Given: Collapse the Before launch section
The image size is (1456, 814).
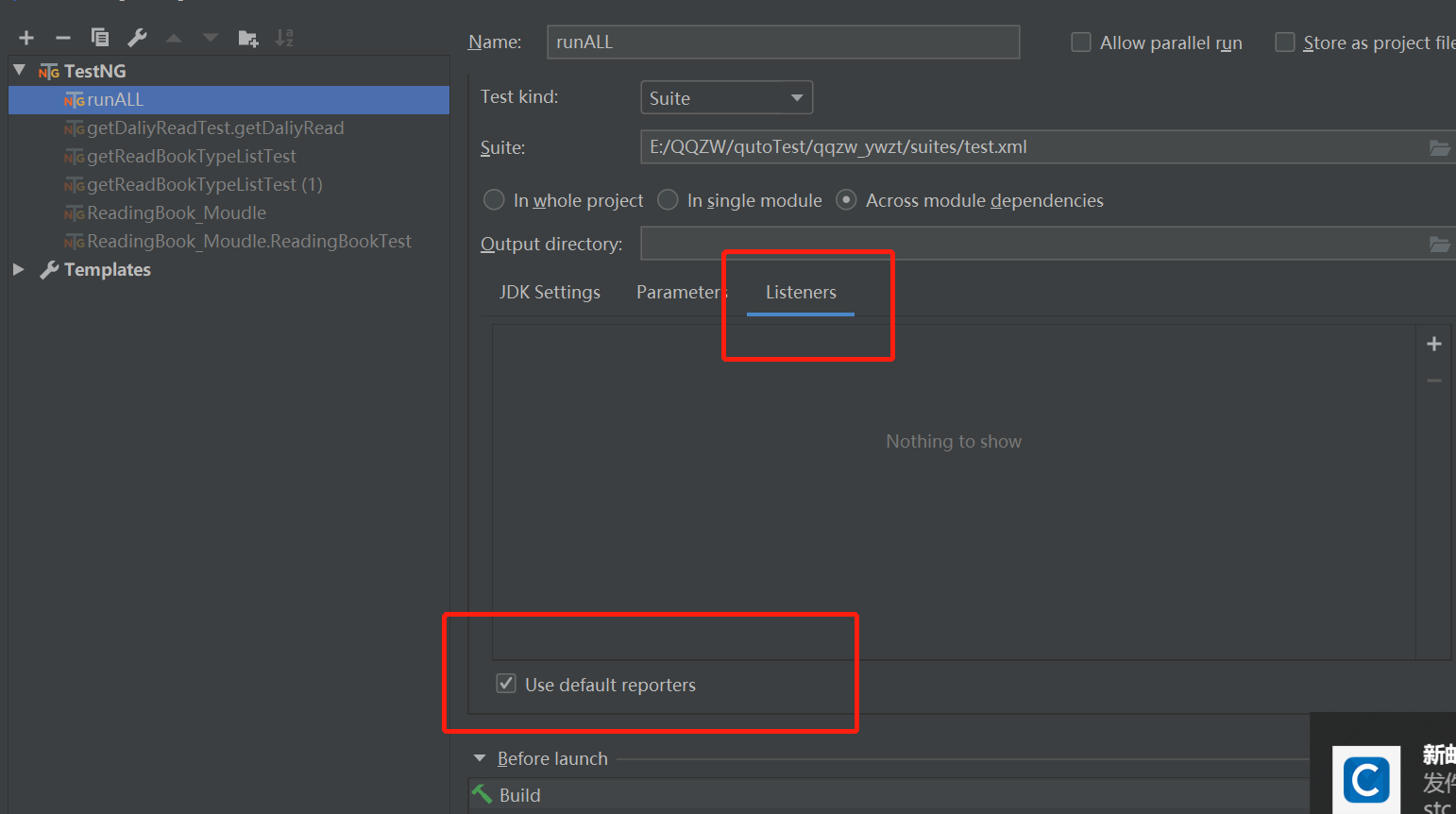Looking at the screenshot, I should 480,758.
